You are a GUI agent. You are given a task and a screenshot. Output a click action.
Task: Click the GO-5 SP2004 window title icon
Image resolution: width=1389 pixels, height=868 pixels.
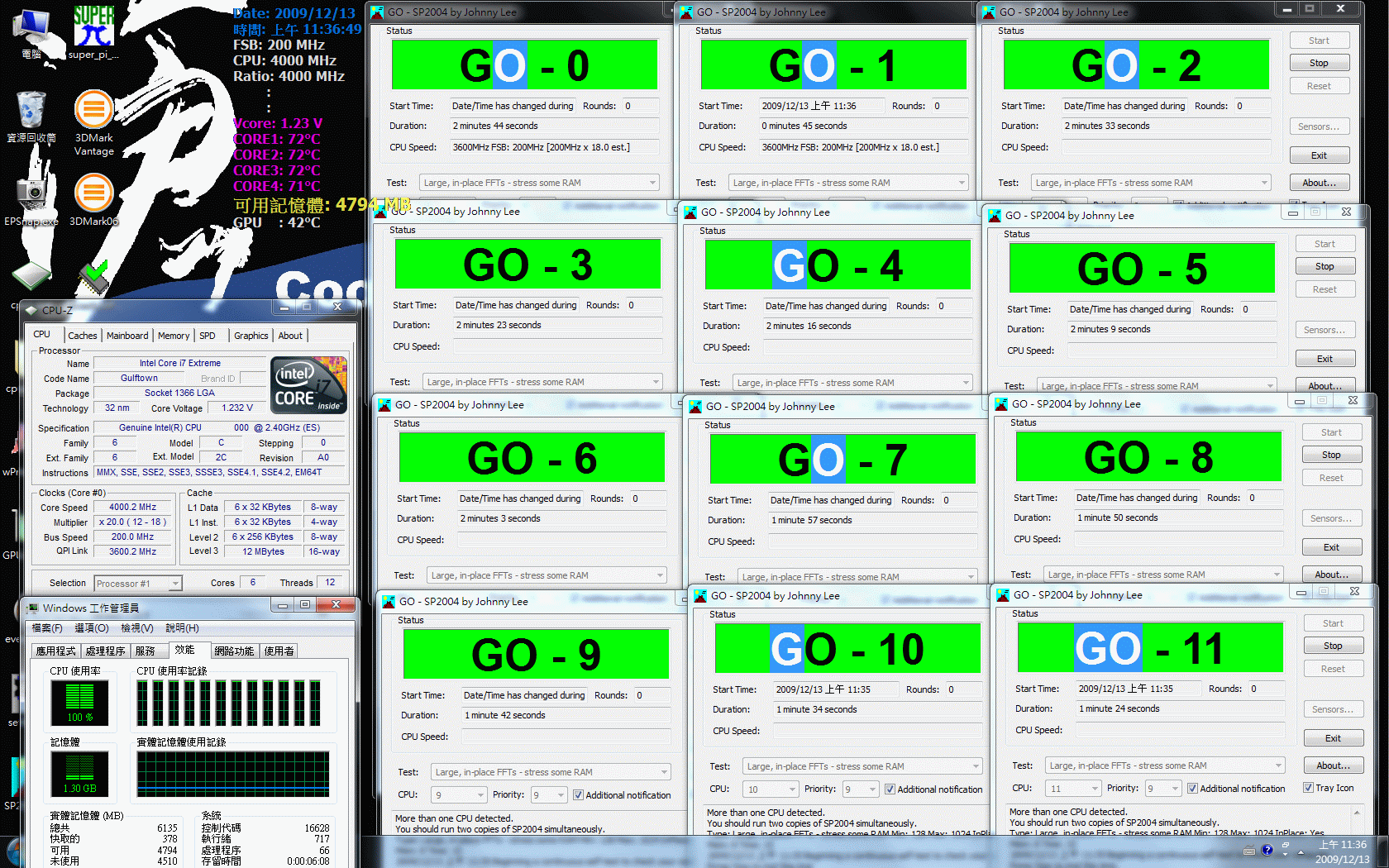[x=995, y=216]
